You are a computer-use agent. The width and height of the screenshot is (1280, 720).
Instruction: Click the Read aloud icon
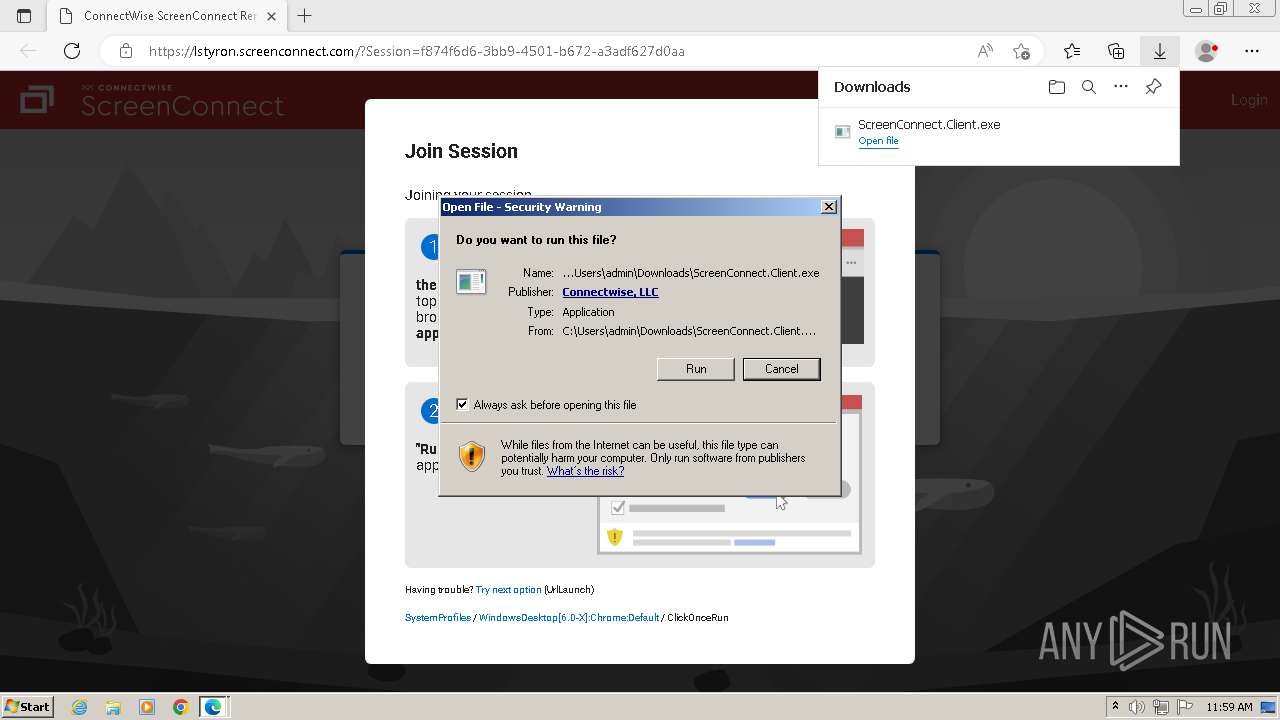point(985,51)
